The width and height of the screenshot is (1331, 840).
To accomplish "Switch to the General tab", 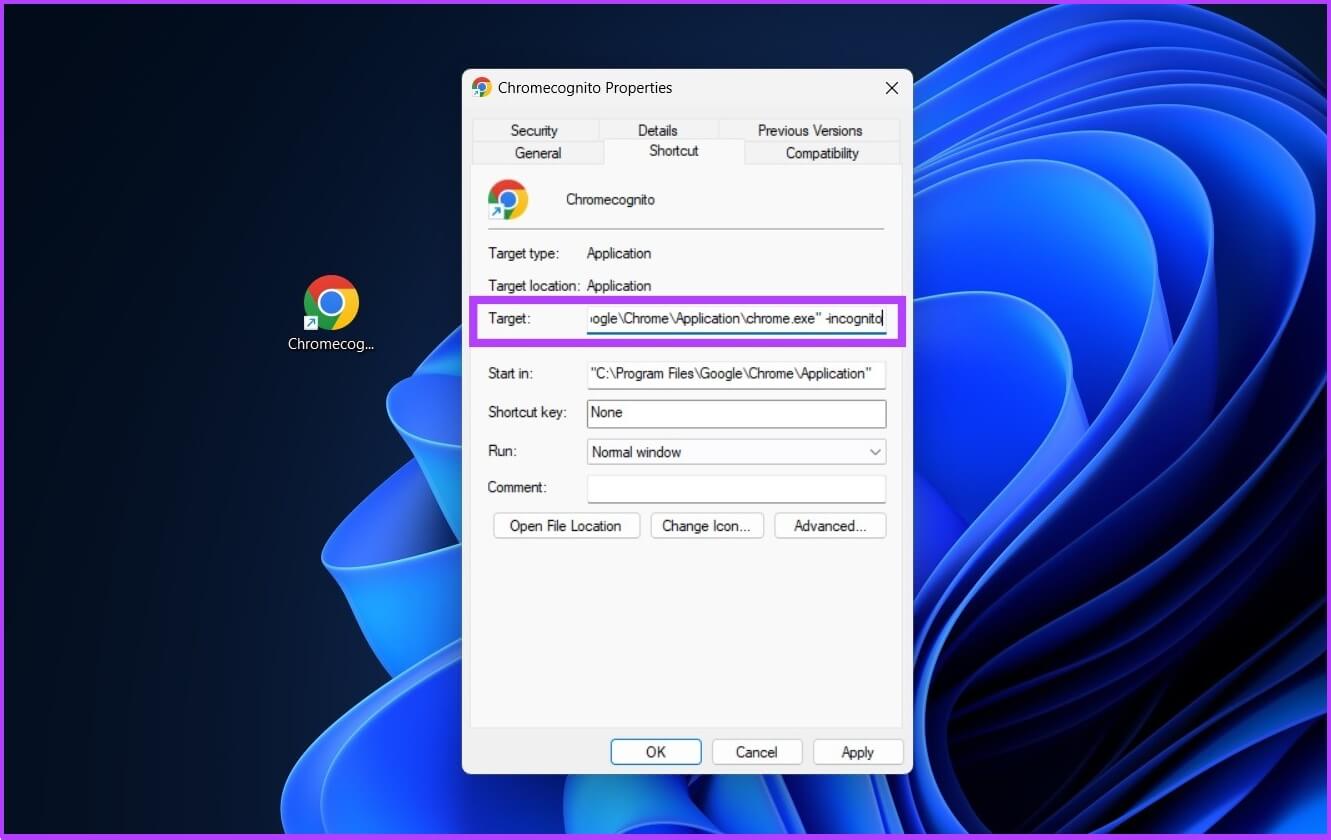I will click(538, 153).
